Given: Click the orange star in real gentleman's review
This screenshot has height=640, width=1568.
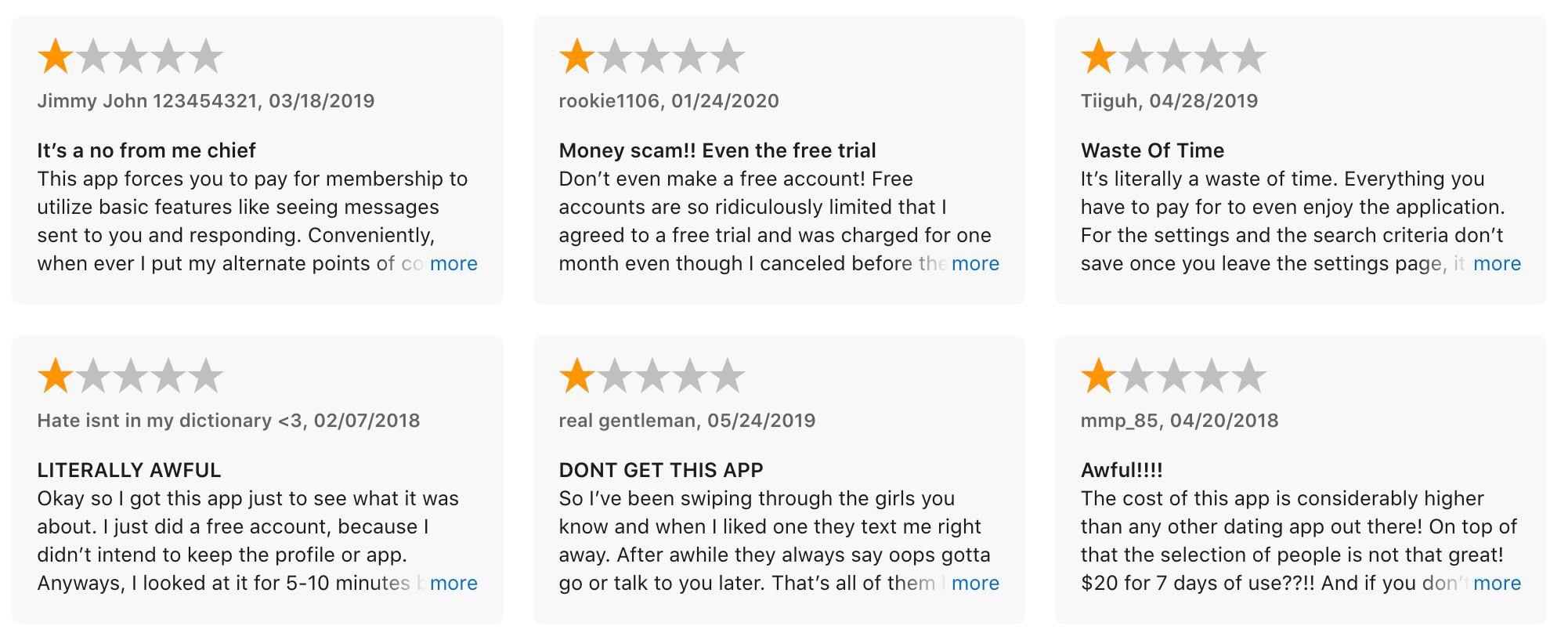Looking at the screenshot, I should tap(577, 376).
